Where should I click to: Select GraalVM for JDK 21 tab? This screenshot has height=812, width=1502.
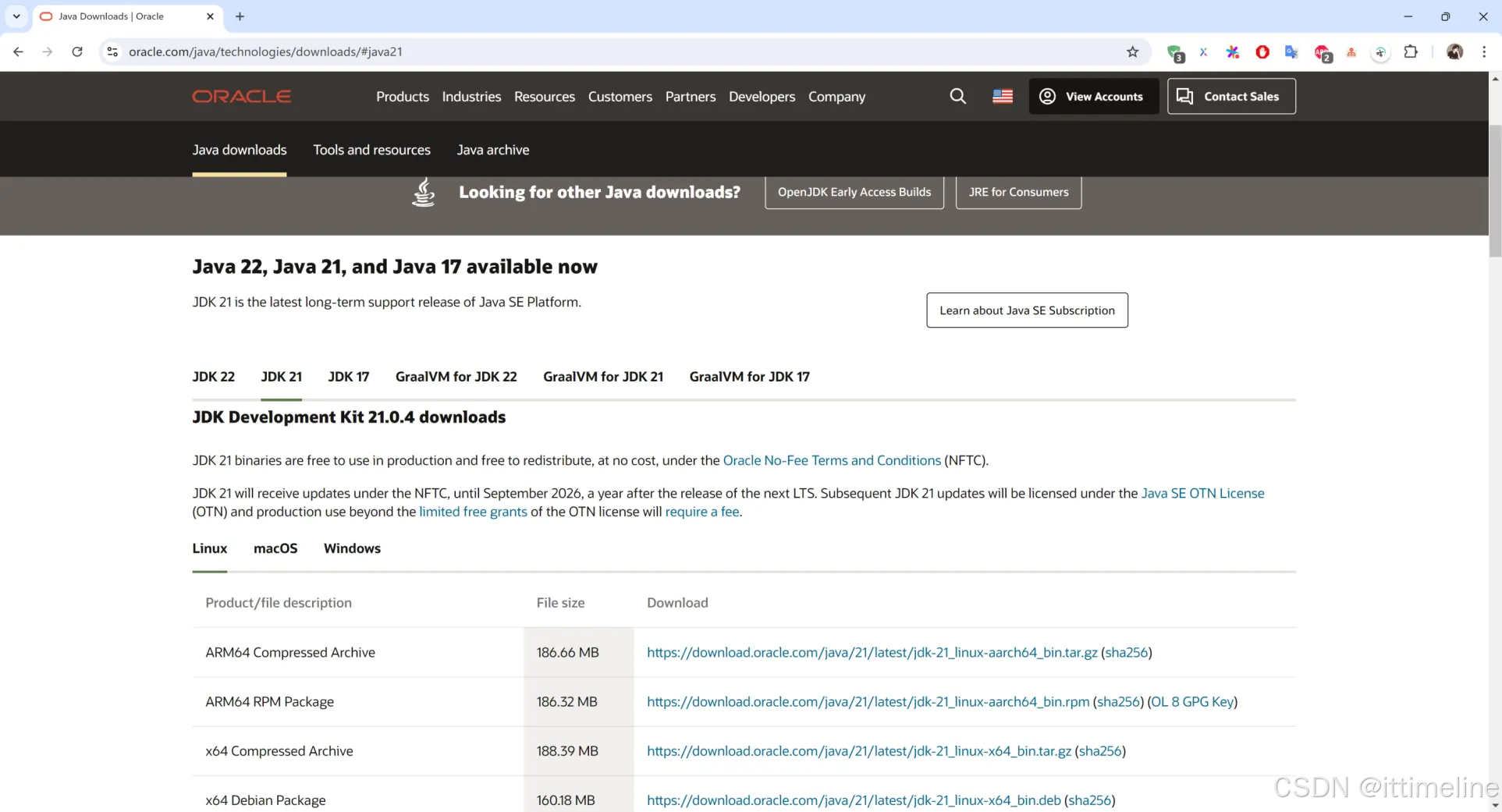pos(603,377)
